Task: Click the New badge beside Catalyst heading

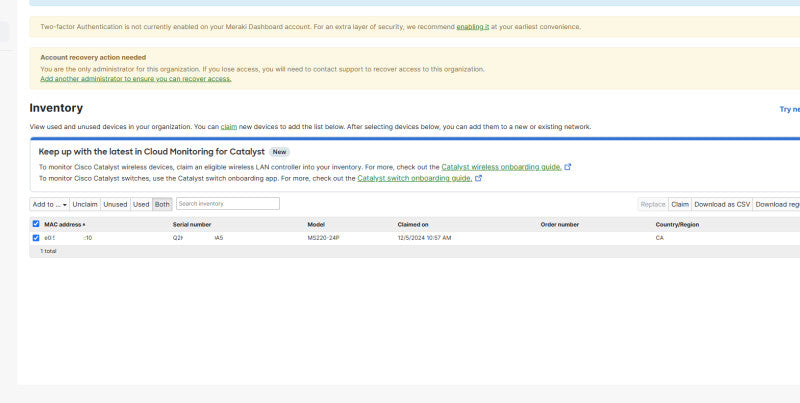Action: 279,152
